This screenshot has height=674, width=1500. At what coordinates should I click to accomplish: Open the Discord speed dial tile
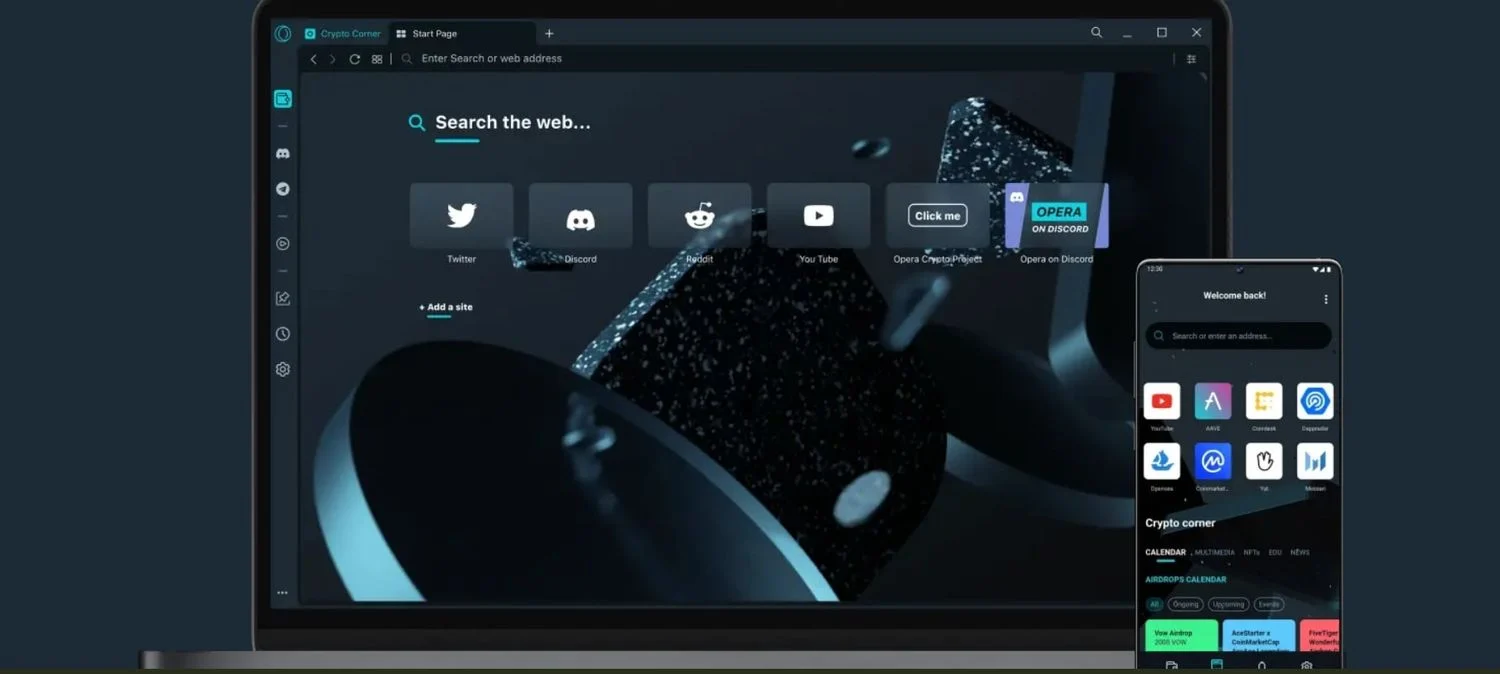[580, 215]
